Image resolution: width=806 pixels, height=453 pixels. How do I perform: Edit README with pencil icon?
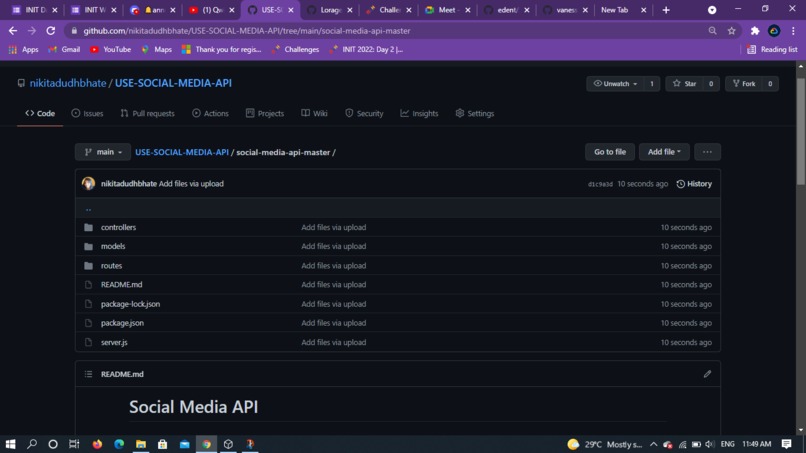tap(707, 374)
